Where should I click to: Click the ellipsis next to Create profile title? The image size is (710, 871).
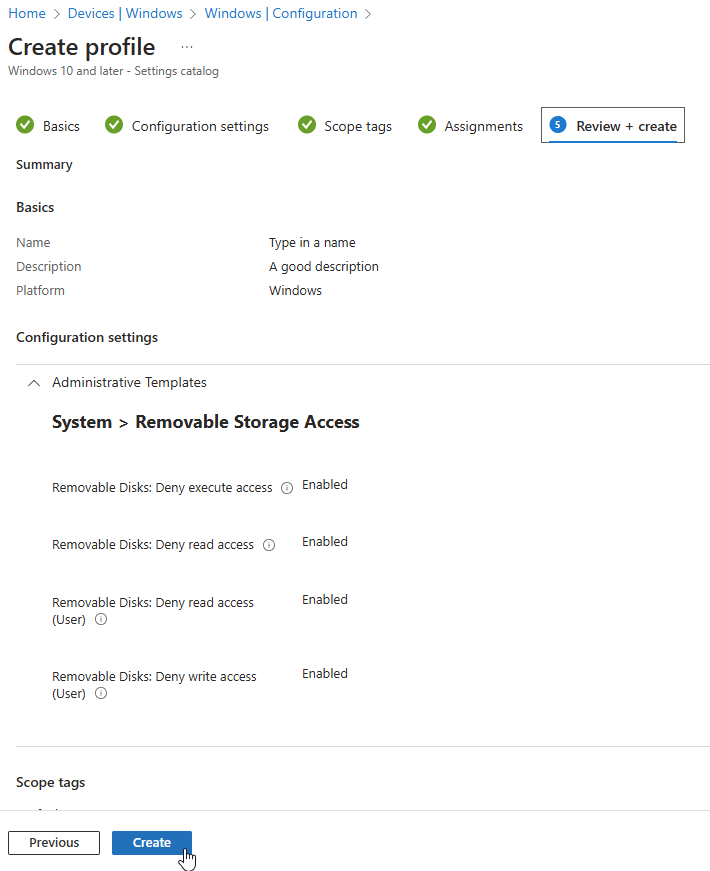click(x=186, y=46)
